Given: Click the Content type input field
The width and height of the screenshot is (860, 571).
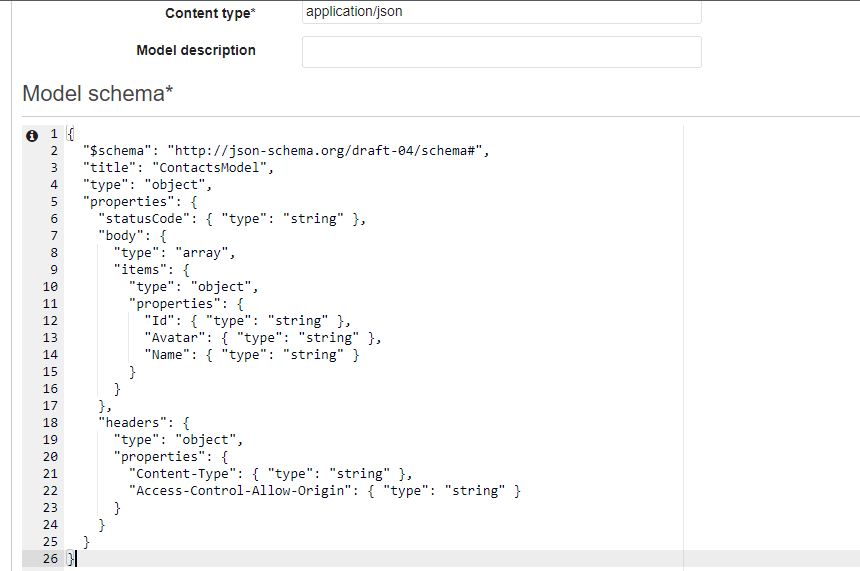Looking at the screenshot, I should point(501,12).
